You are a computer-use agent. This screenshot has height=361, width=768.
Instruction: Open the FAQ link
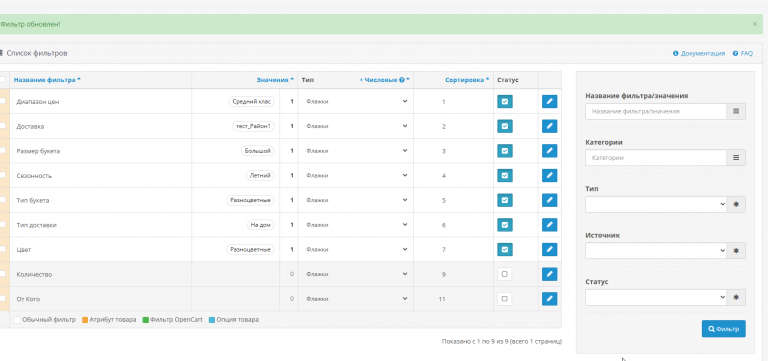coord(743,53)
